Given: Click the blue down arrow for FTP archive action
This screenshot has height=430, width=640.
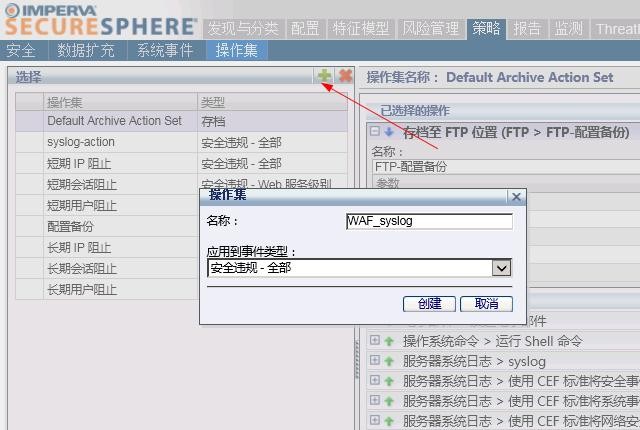Looking at the screenshot, I should (x=389, y=132).
